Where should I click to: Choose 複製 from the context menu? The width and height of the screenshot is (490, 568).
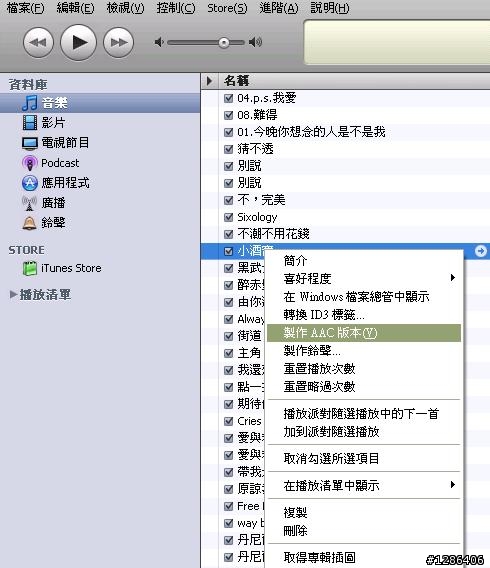click(364, 512)
